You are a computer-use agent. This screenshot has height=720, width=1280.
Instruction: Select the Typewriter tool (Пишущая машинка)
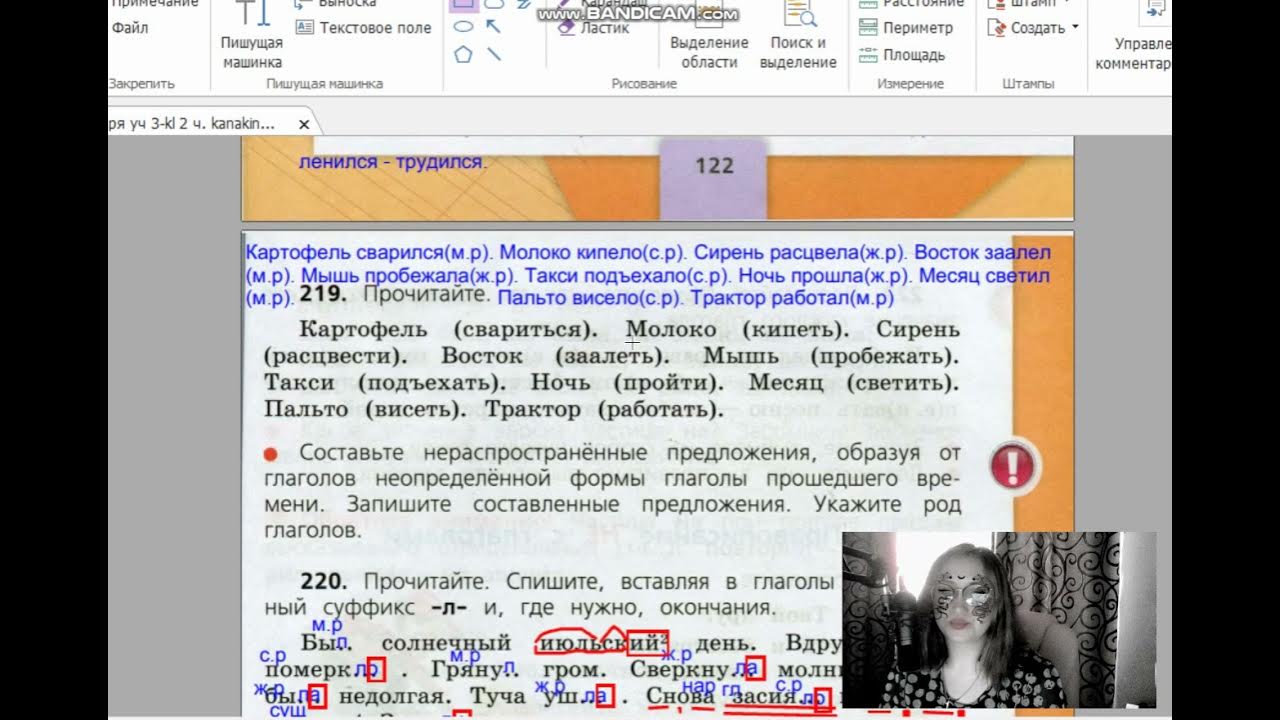[251, 35]
